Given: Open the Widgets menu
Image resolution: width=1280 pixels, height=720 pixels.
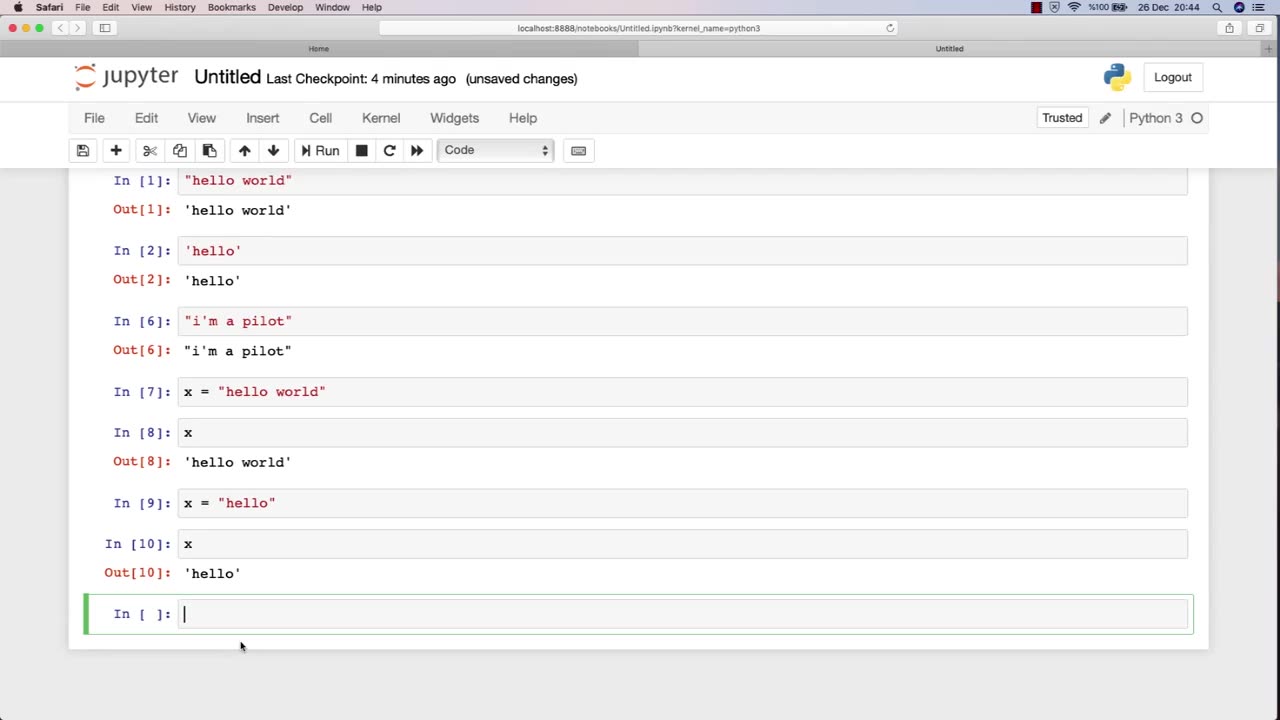Looking at the screenshot, I should (x=454, y=118).
